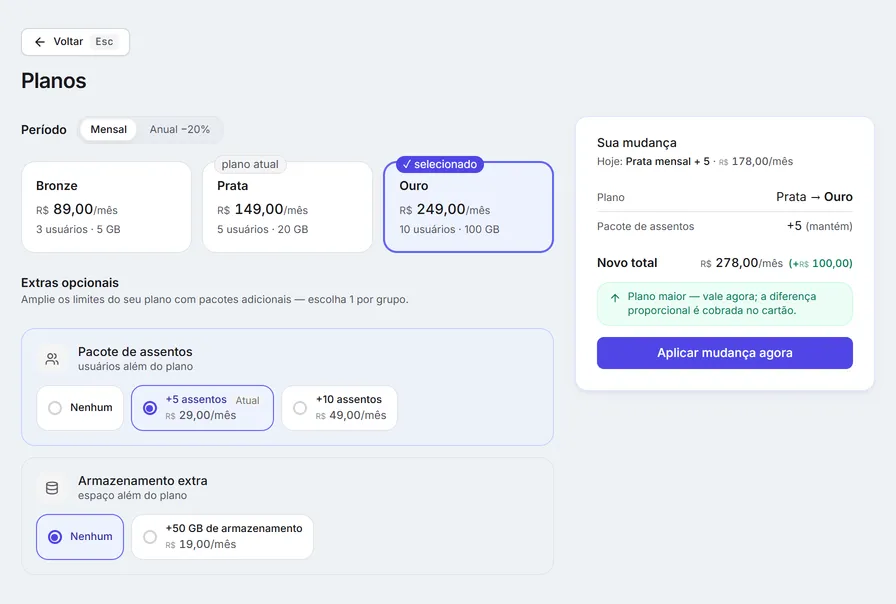Screen dimensions: 896x604
Task: Select the Mensal billing period
Action: 109,130
